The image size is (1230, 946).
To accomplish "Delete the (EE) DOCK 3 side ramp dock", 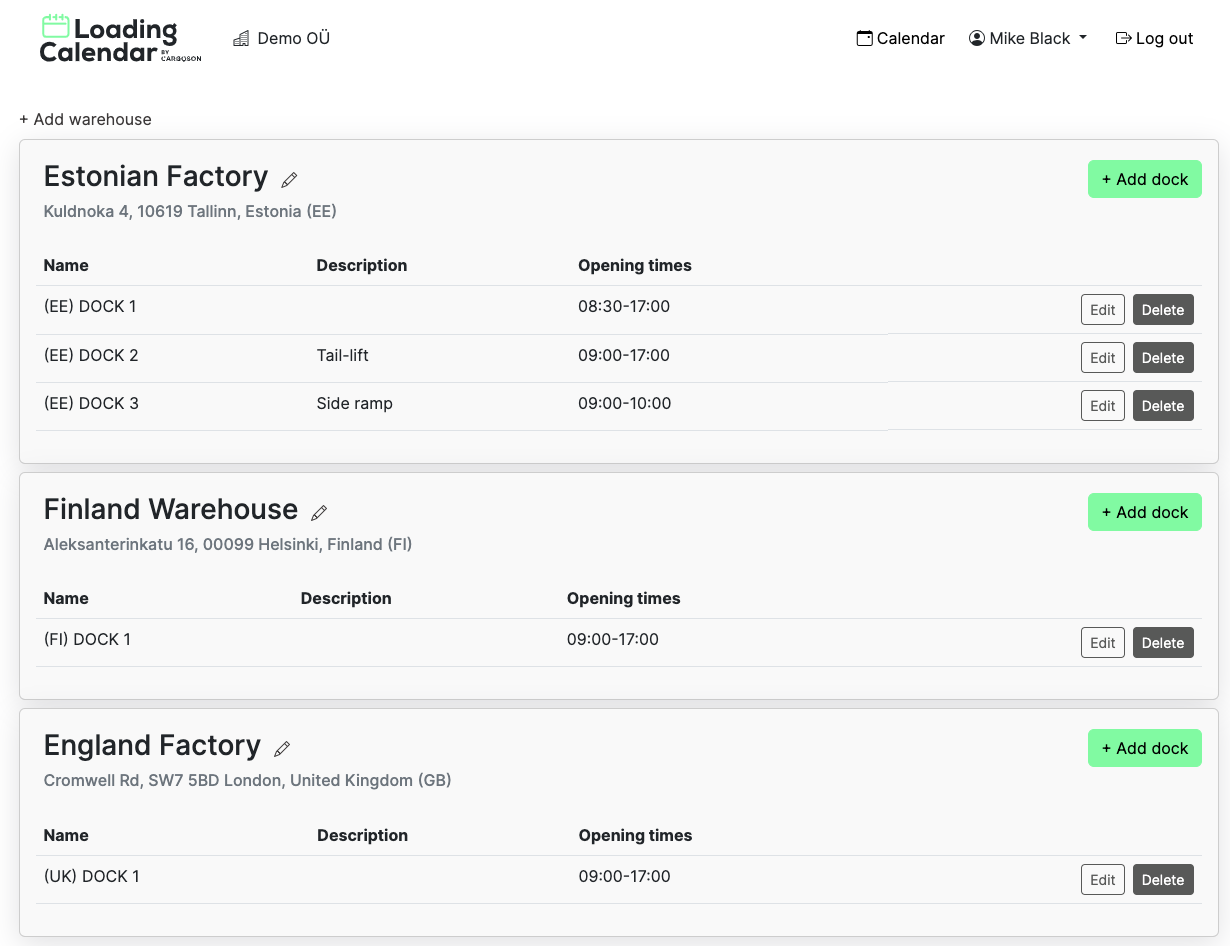I will point(1163,405).
